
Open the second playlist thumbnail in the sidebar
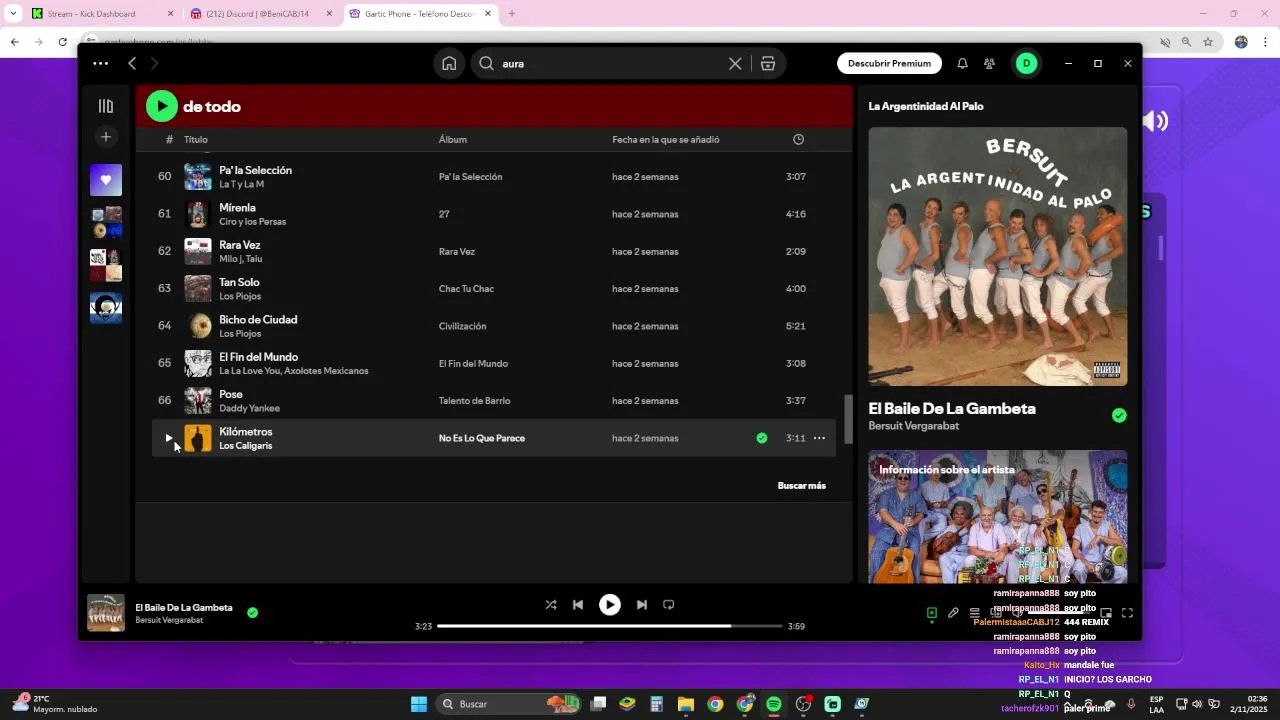106,222
